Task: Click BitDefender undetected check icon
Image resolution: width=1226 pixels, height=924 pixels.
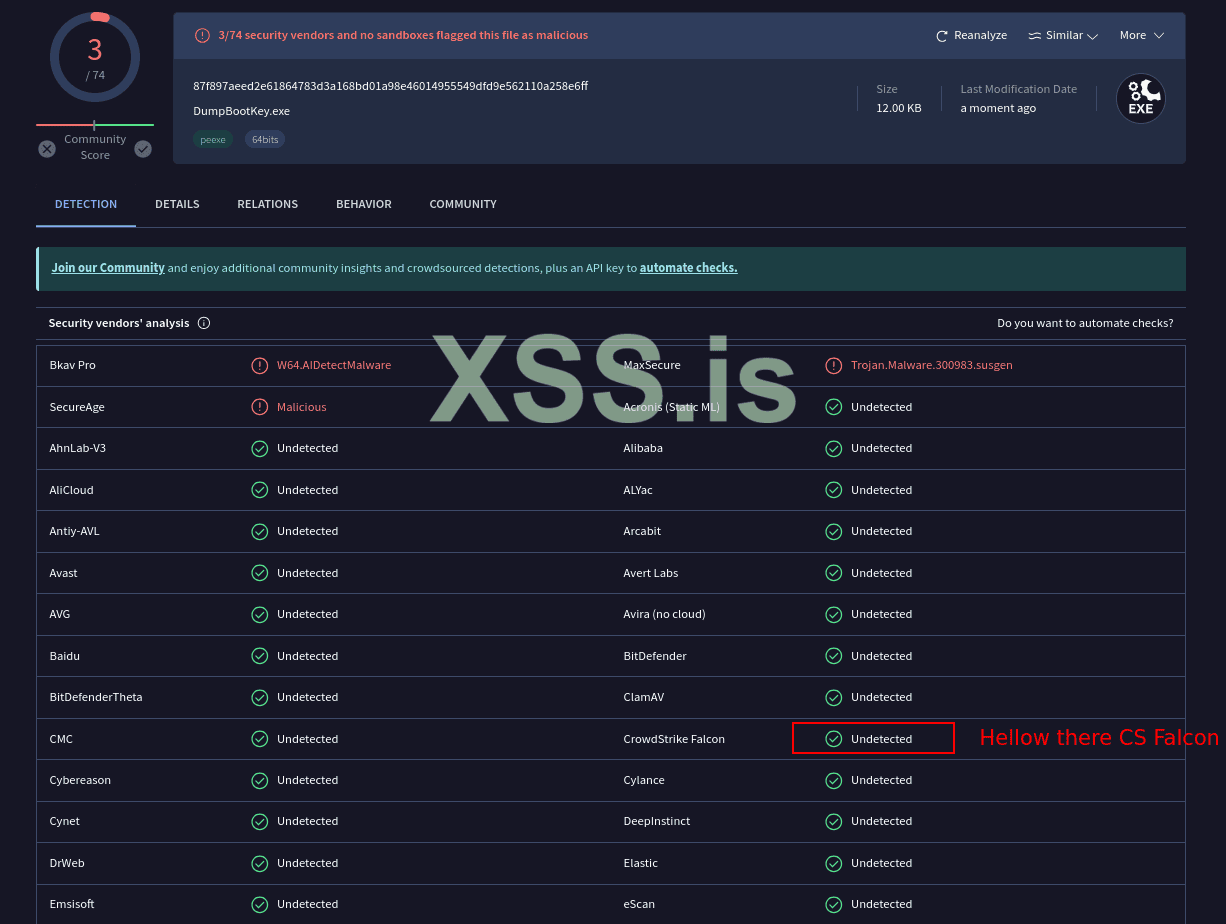Action: (x=834, y=656)
